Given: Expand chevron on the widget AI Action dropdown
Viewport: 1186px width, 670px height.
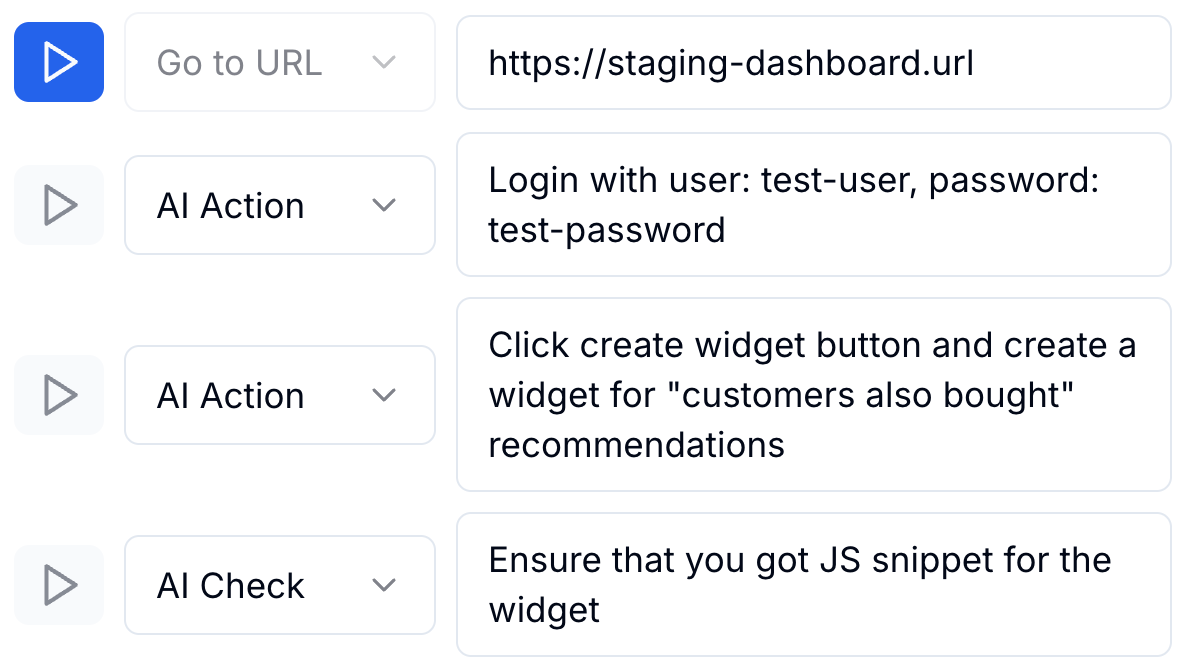Looking at the screenshot, I should point(384,395).
